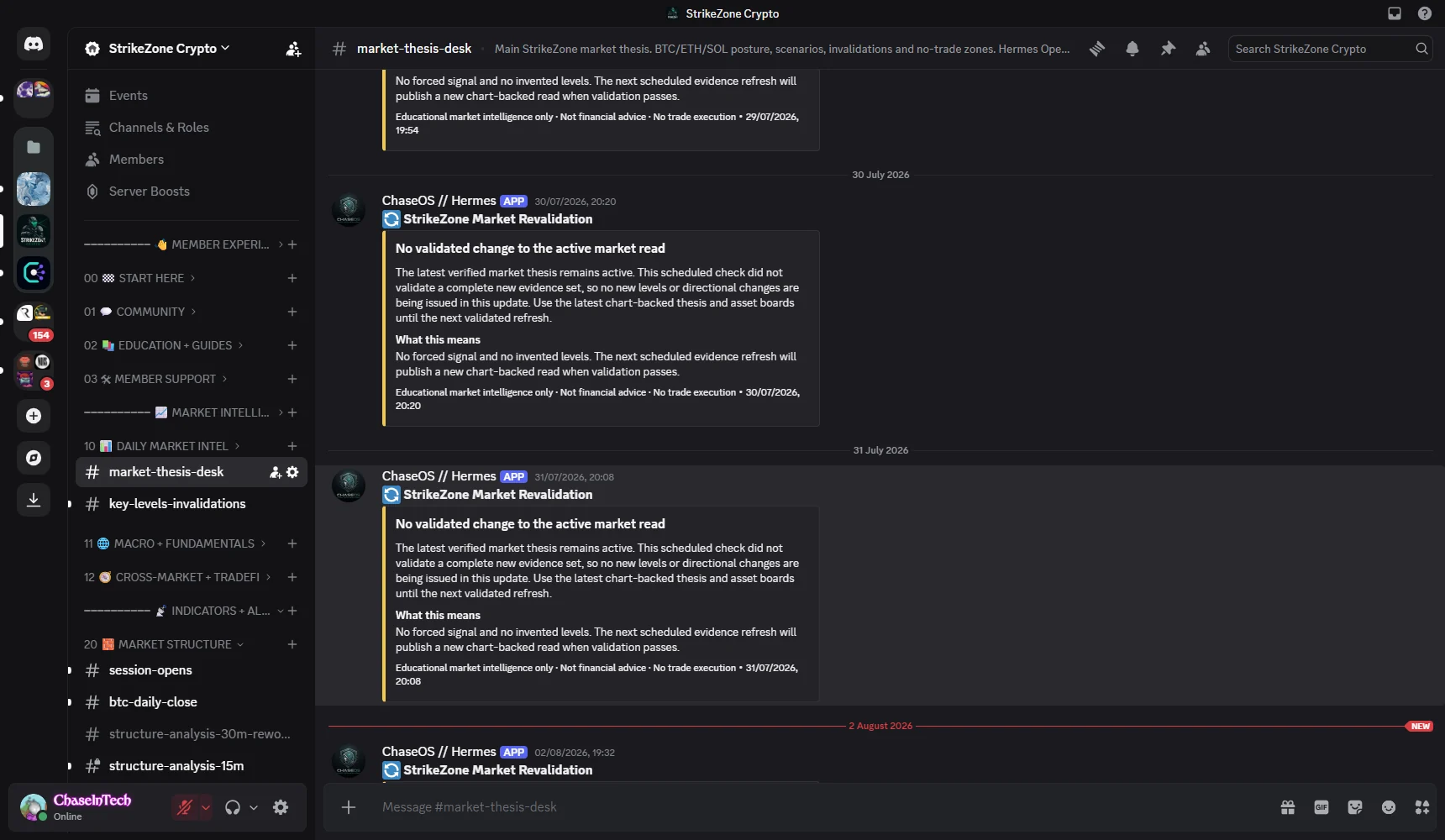This screenshot has width=1445, height=840.
Task: Click attachment plus in message bar
Action: 349,807
